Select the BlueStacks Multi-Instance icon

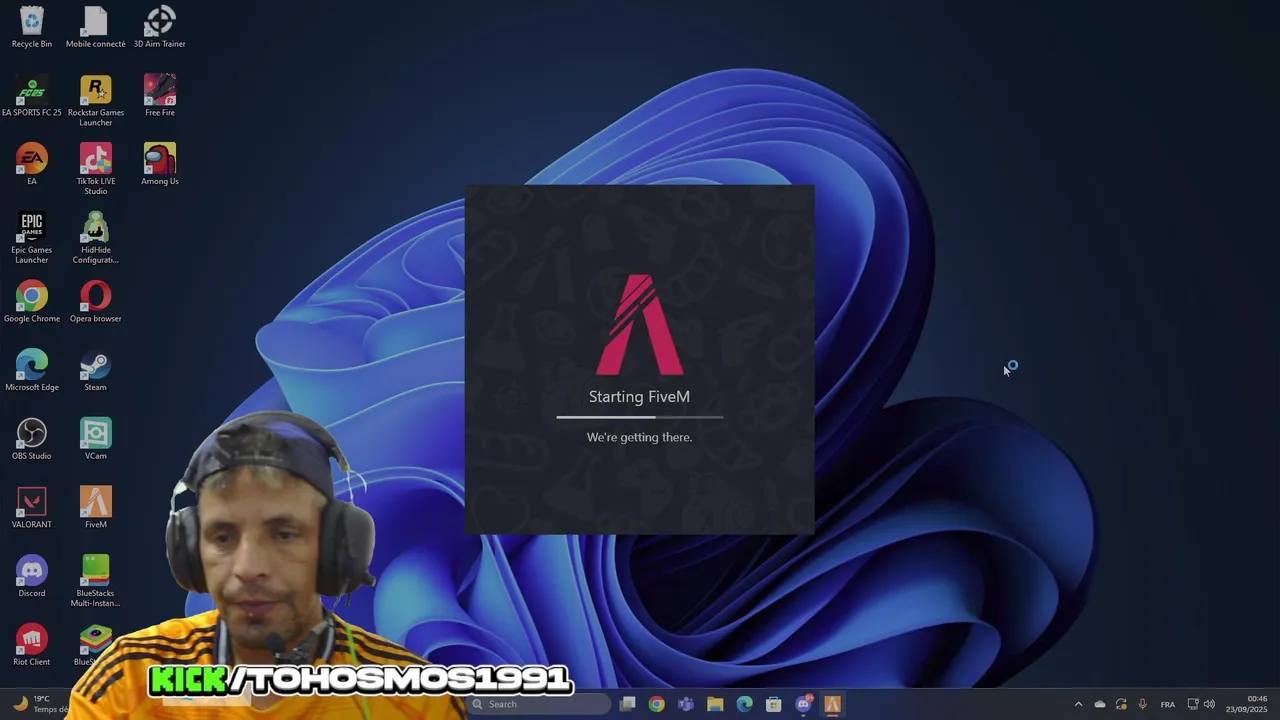pyautogui.click(x=95, y=582)
